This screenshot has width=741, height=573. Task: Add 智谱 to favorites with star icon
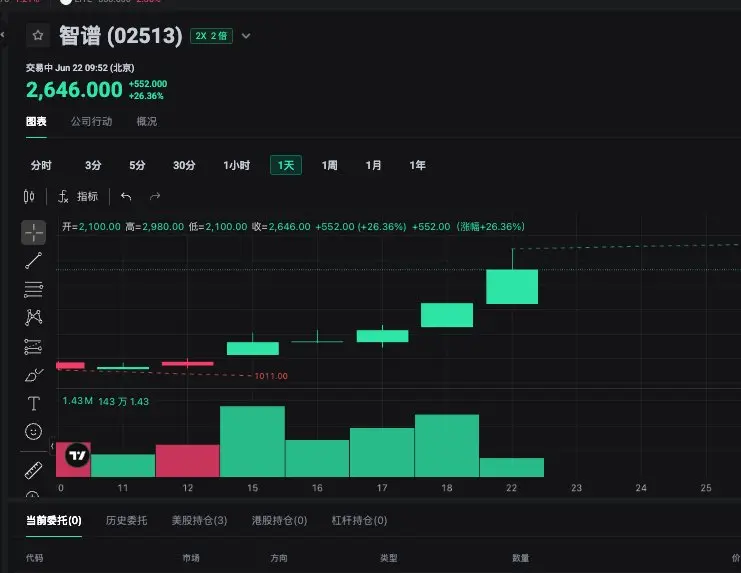pos(38,35)
